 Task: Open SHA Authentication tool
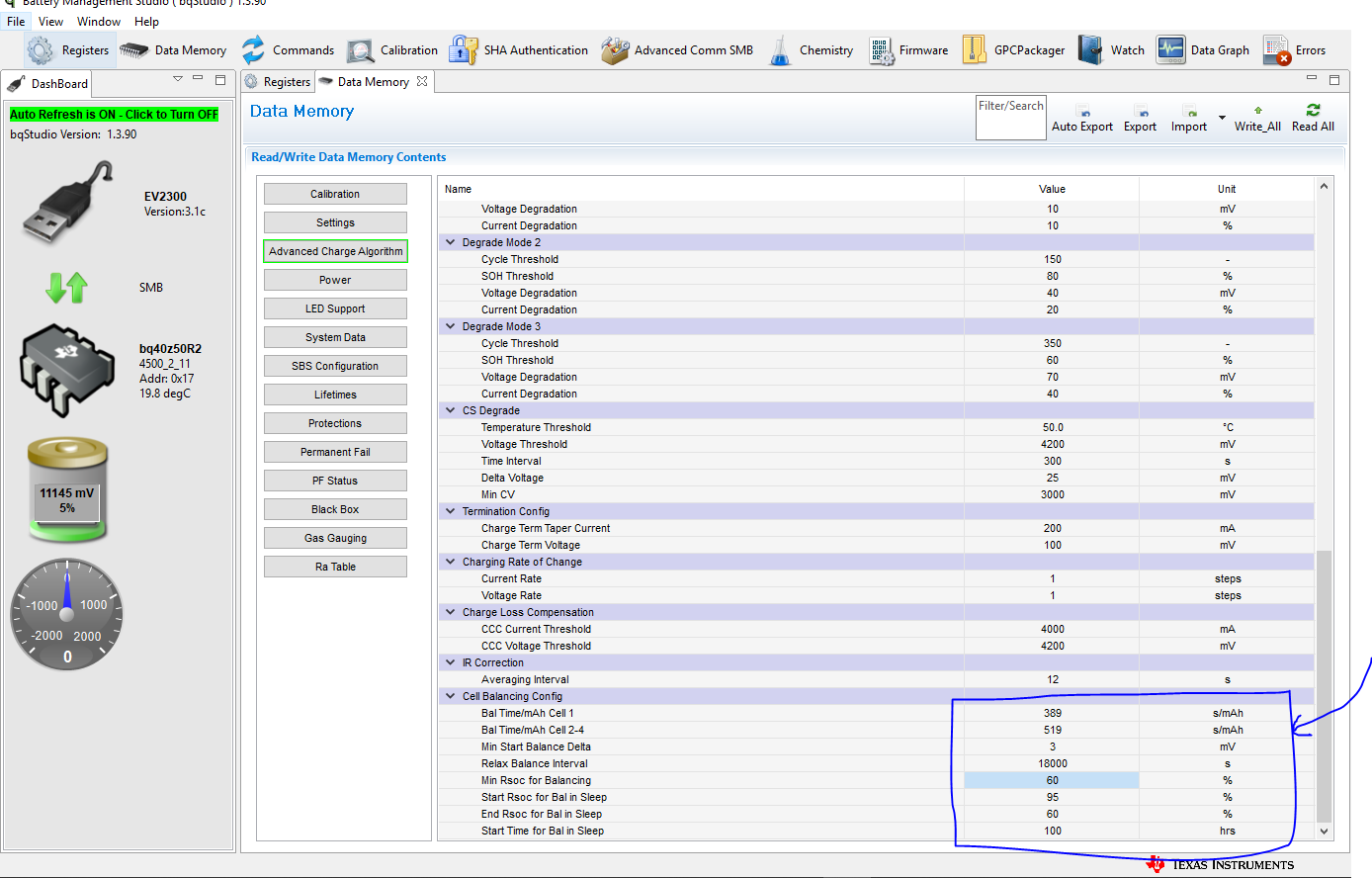pyautogui.click(x=464, y=50)
